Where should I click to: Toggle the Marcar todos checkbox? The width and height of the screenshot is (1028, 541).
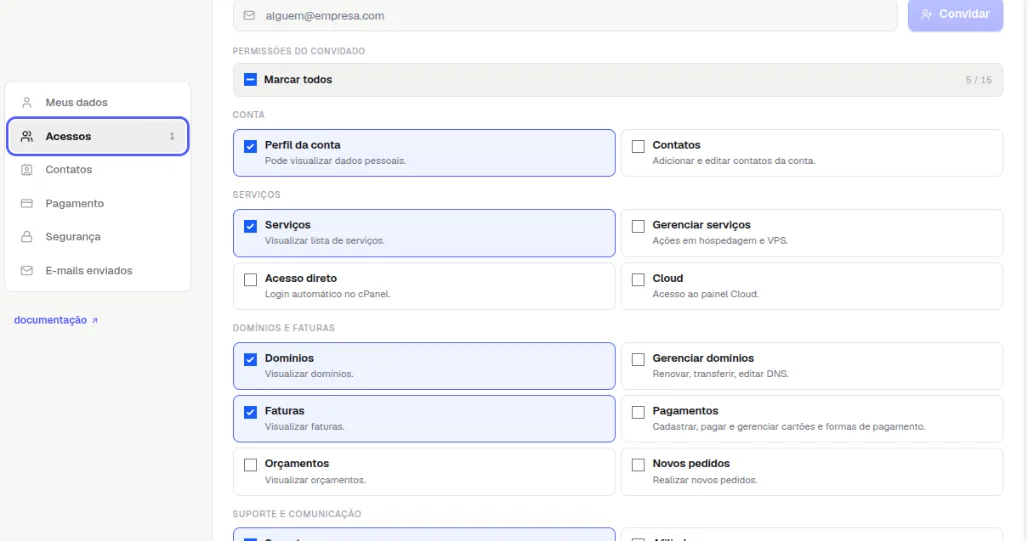(250, 79)
